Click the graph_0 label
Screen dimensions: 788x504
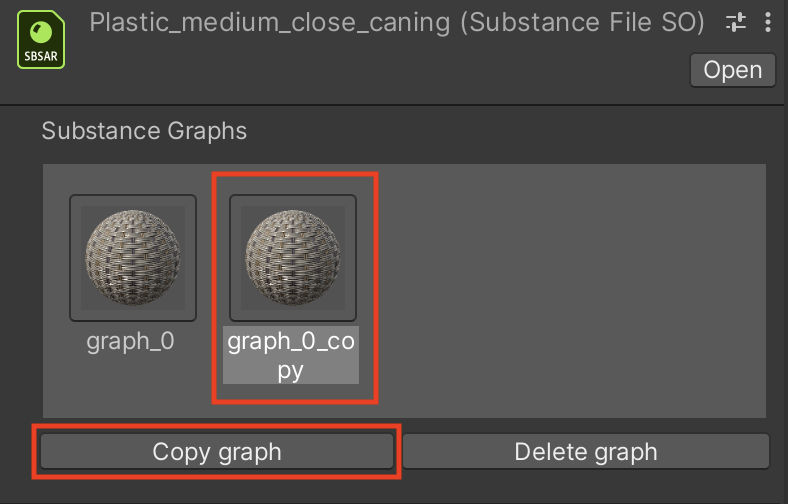(x=130, y=341)
